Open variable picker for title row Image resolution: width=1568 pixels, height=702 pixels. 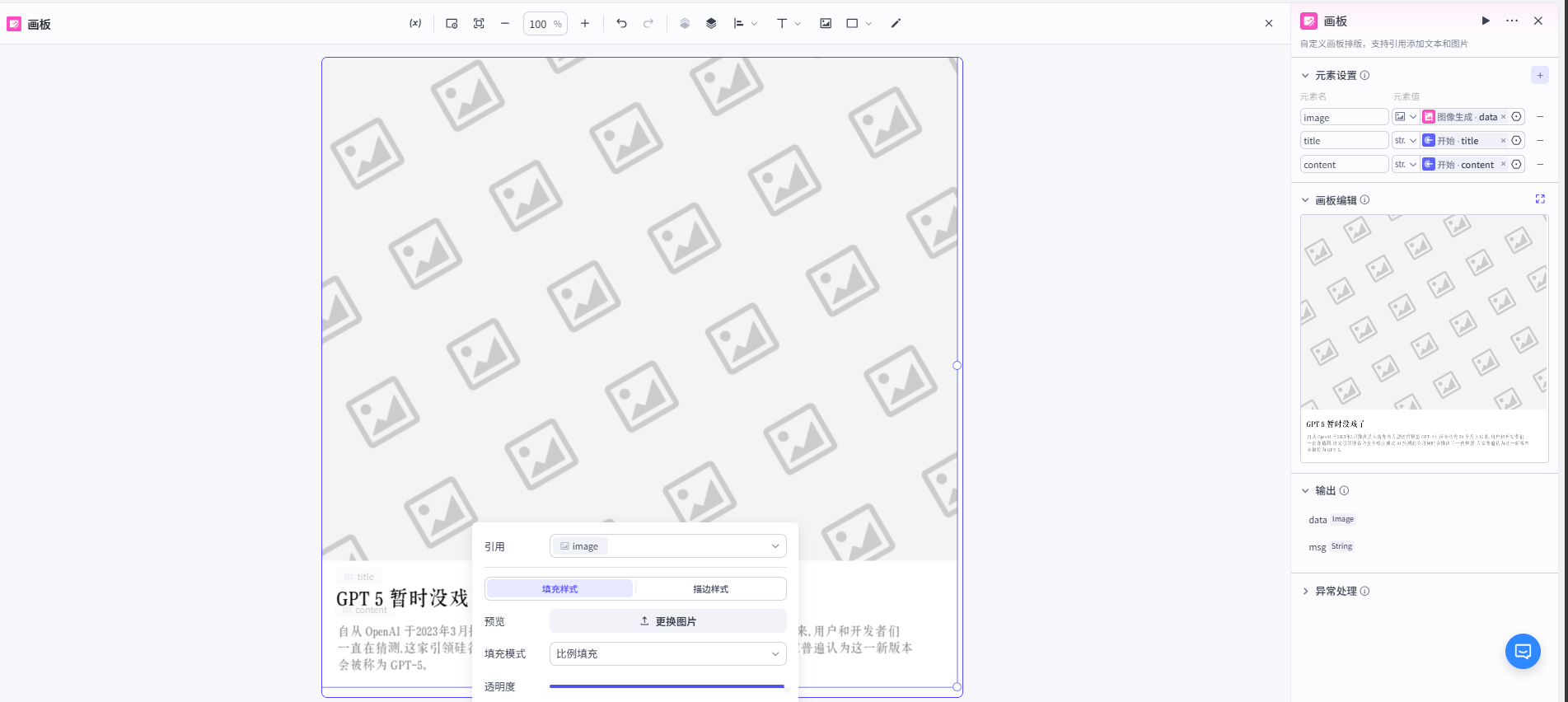[x=1516, y=141]
